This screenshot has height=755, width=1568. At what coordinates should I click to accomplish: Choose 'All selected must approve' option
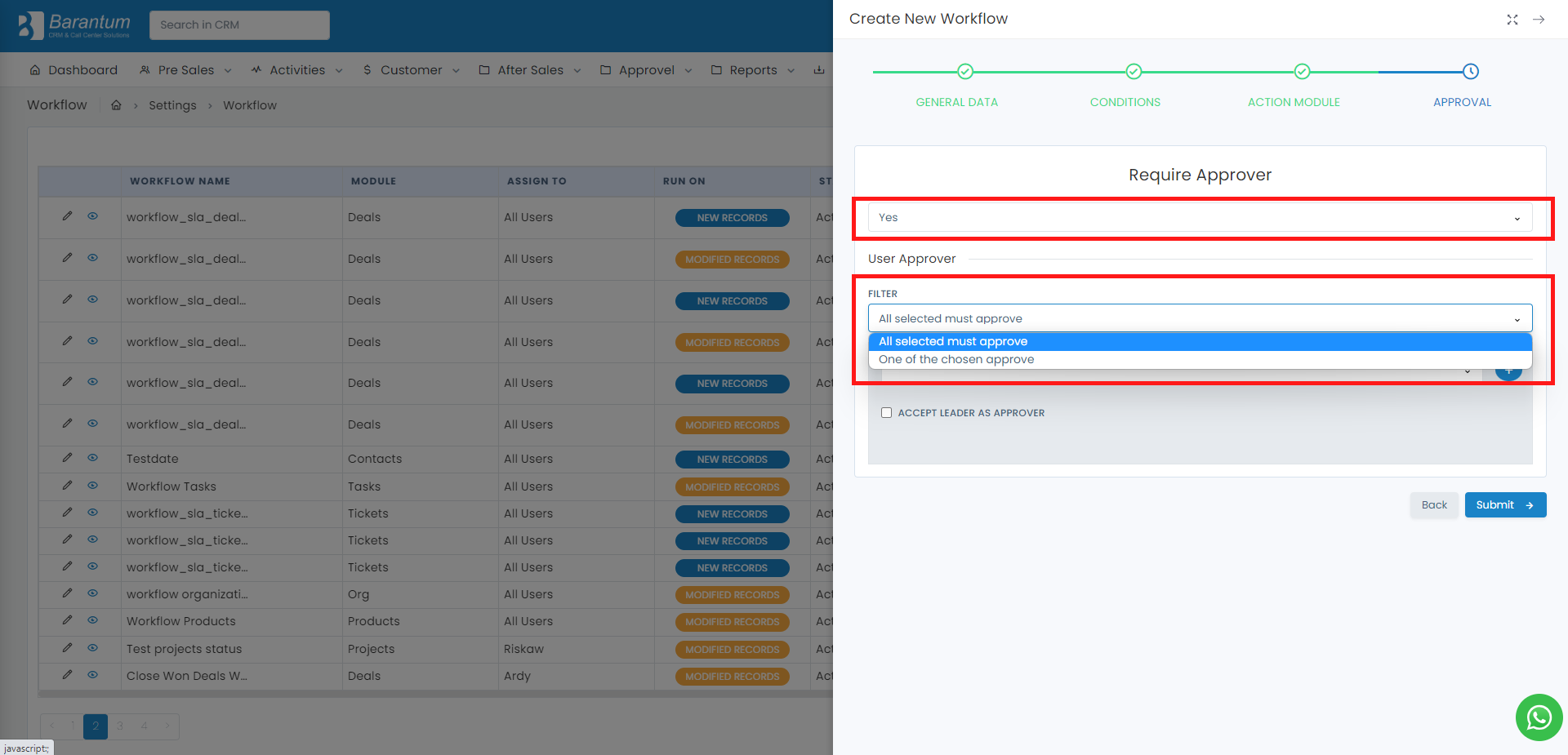[x=952, y=341]
